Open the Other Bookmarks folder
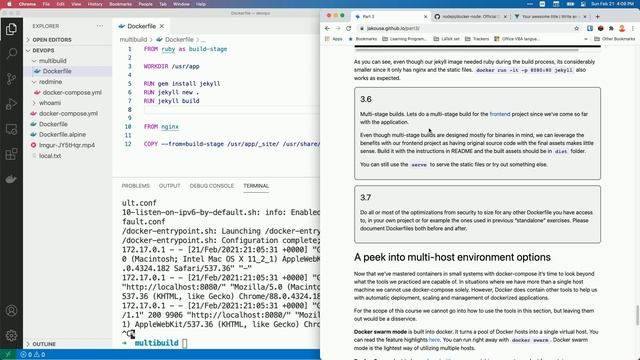This screenshot has height=360, width=640. click(x=615, y=39)
